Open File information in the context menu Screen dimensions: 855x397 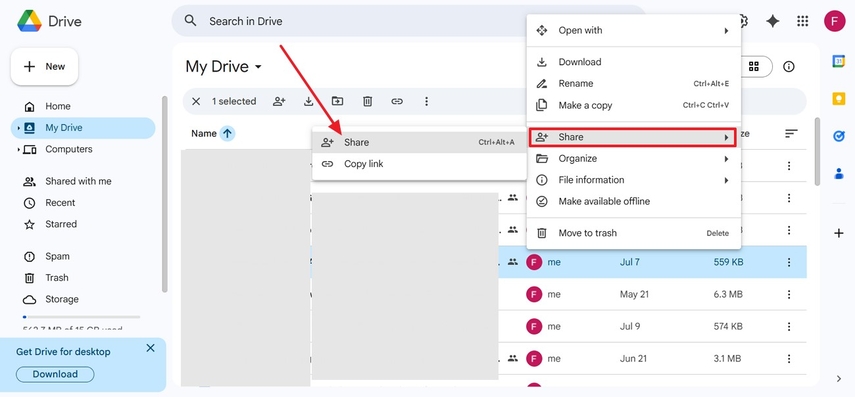pyautogui.click(x=634, y=180)
